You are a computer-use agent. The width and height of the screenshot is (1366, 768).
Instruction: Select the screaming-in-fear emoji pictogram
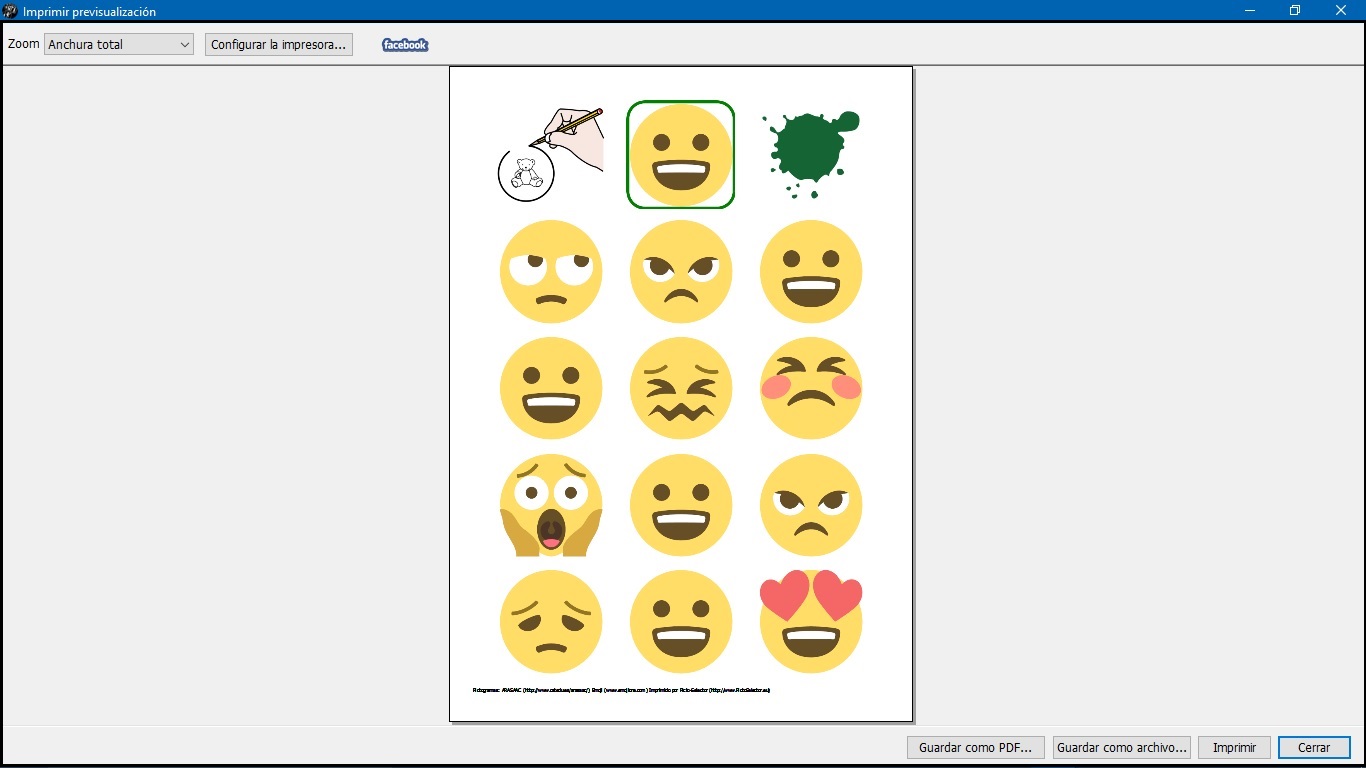(x=550, y=505)
